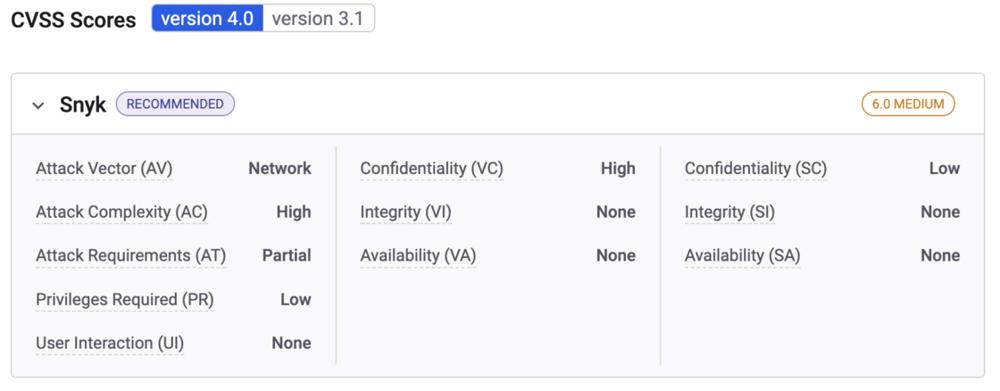Click the Privileges Required (PR) label
The image size is (1000, 391).
pos(125,299)
